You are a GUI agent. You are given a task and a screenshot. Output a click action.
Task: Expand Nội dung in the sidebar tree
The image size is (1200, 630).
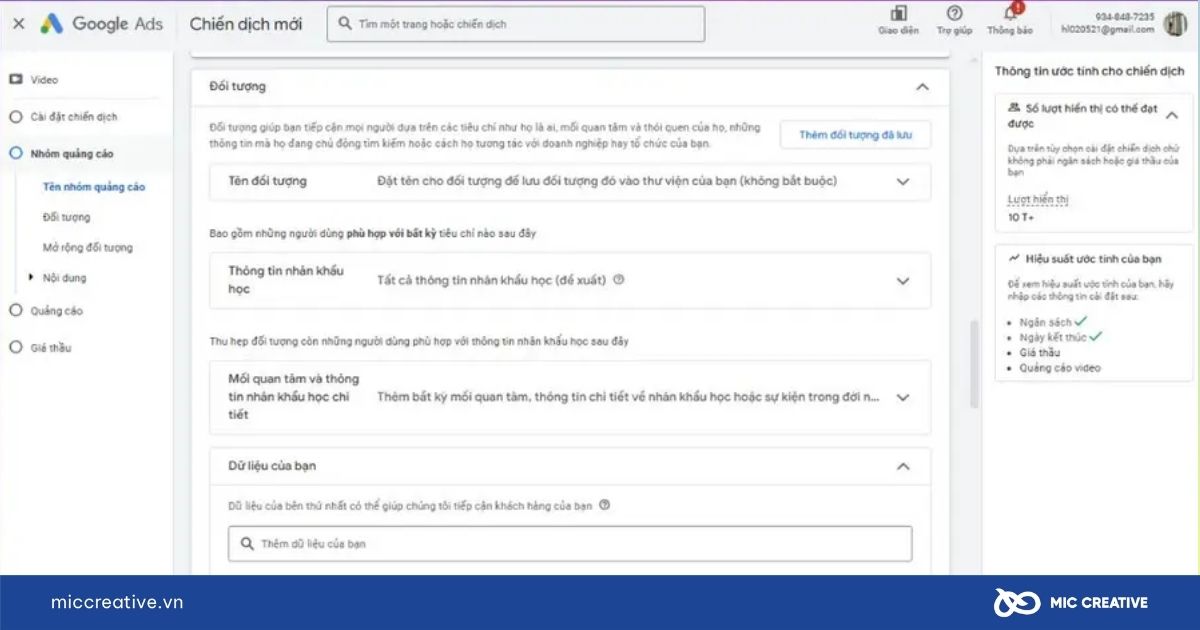pyautogui.click(x=32, y=278)
